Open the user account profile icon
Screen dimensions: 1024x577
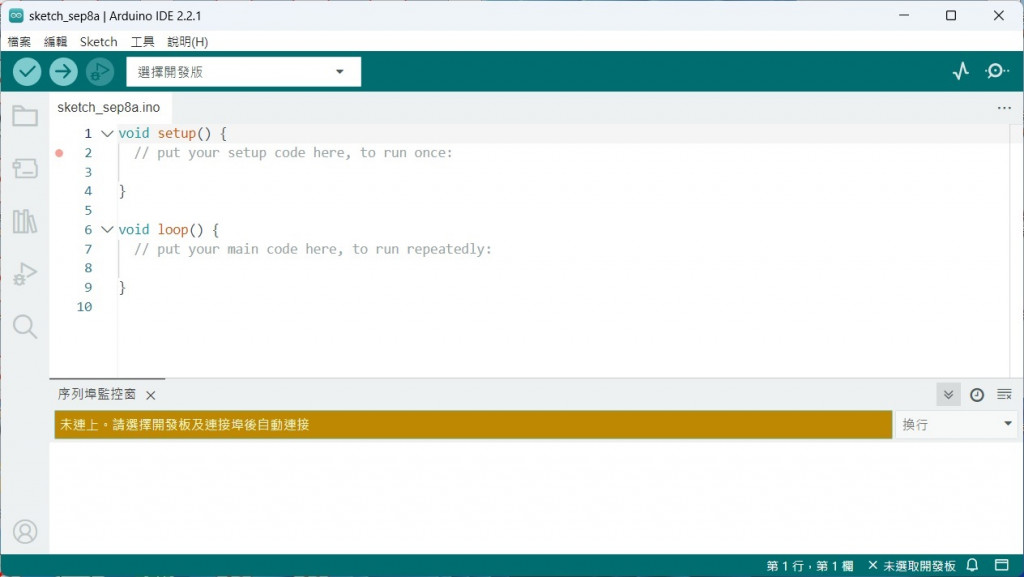pyautogui.click(x=25, y=532)
